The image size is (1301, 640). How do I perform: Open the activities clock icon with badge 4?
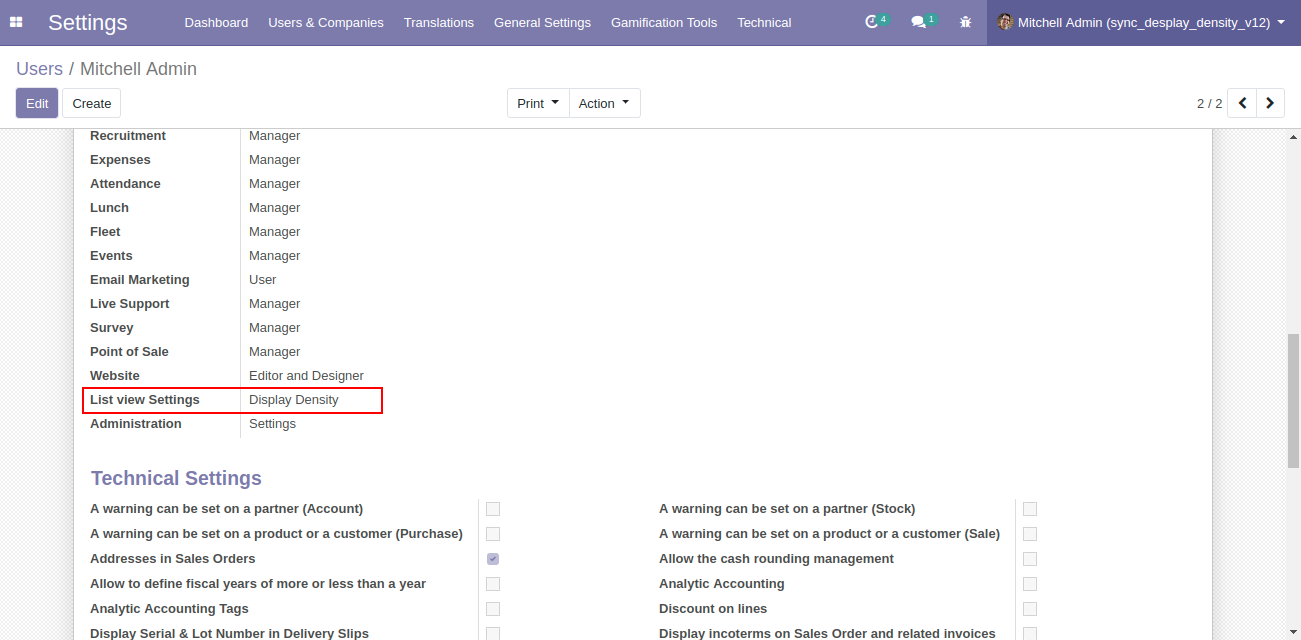pyautogui.click(x=876, y=21)
